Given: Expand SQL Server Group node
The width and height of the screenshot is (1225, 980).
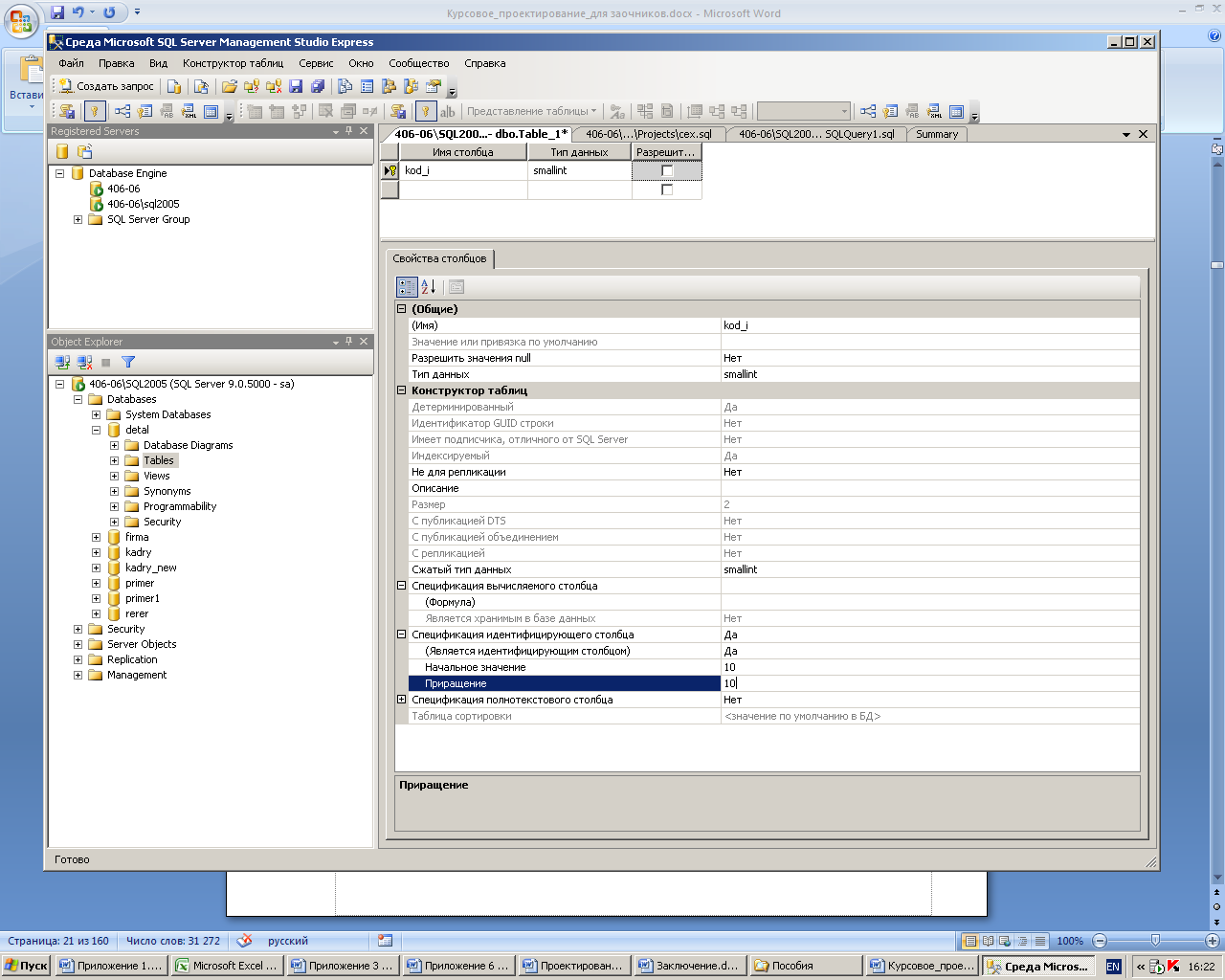Looking at the screenshot, I should [x=78, y=219].
